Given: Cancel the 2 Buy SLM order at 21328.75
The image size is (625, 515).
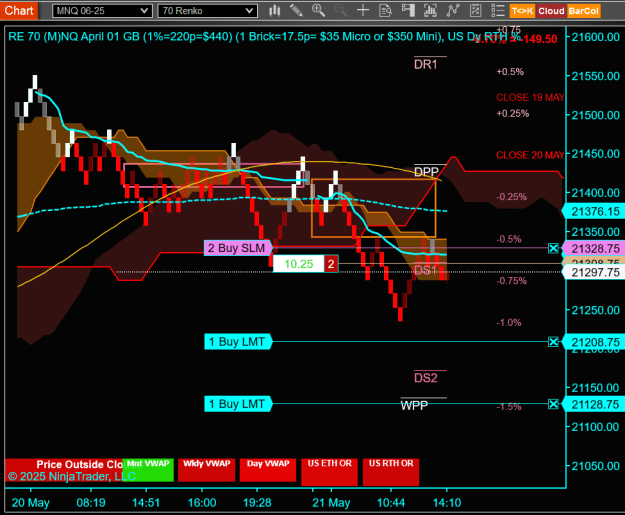Looking at the screenshot, I should tap(553, 248).
